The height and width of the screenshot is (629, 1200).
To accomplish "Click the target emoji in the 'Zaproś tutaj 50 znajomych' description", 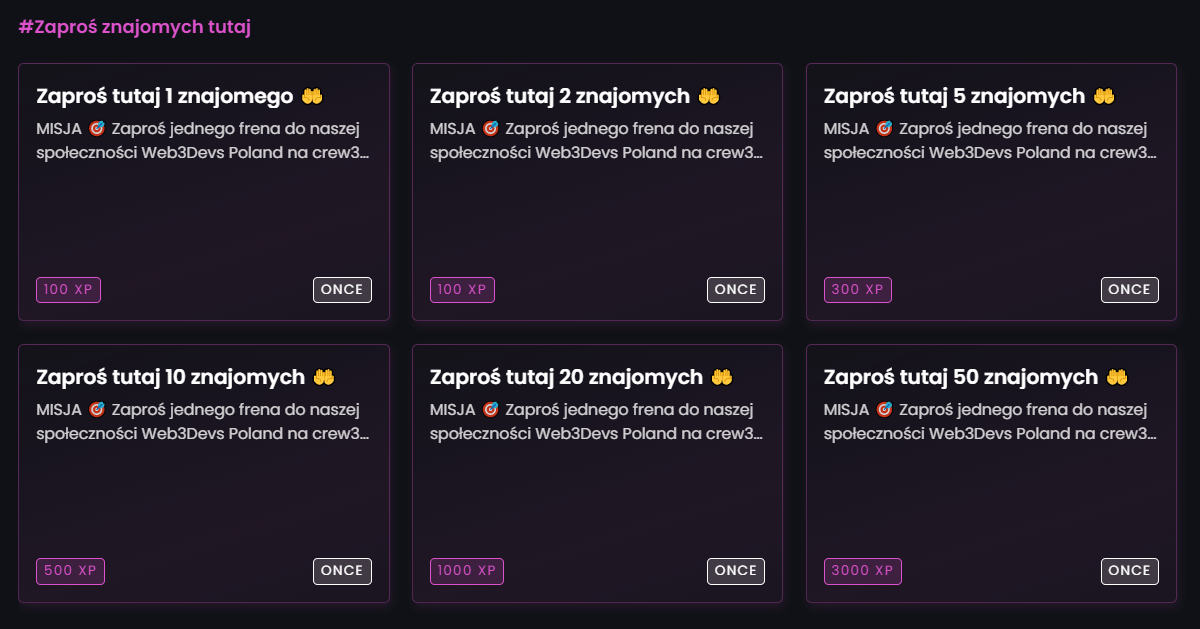I will point(883,409).
